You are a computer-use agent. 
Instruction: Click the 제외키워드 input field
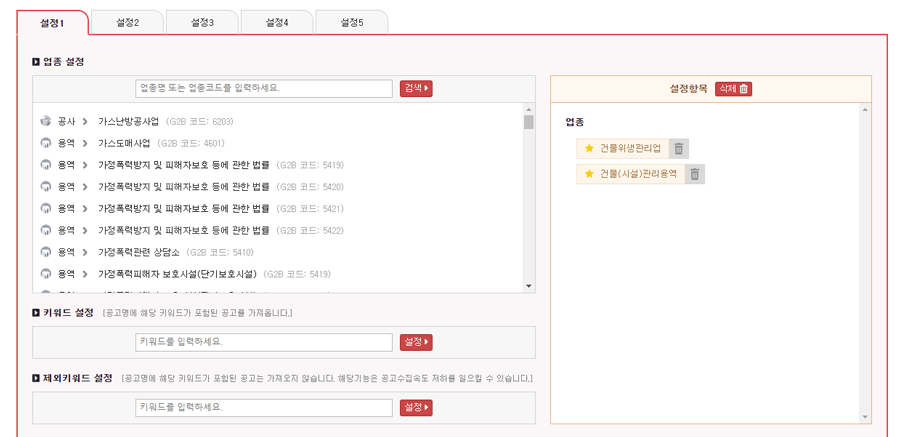pyautogui.click(x=264, y=407)
